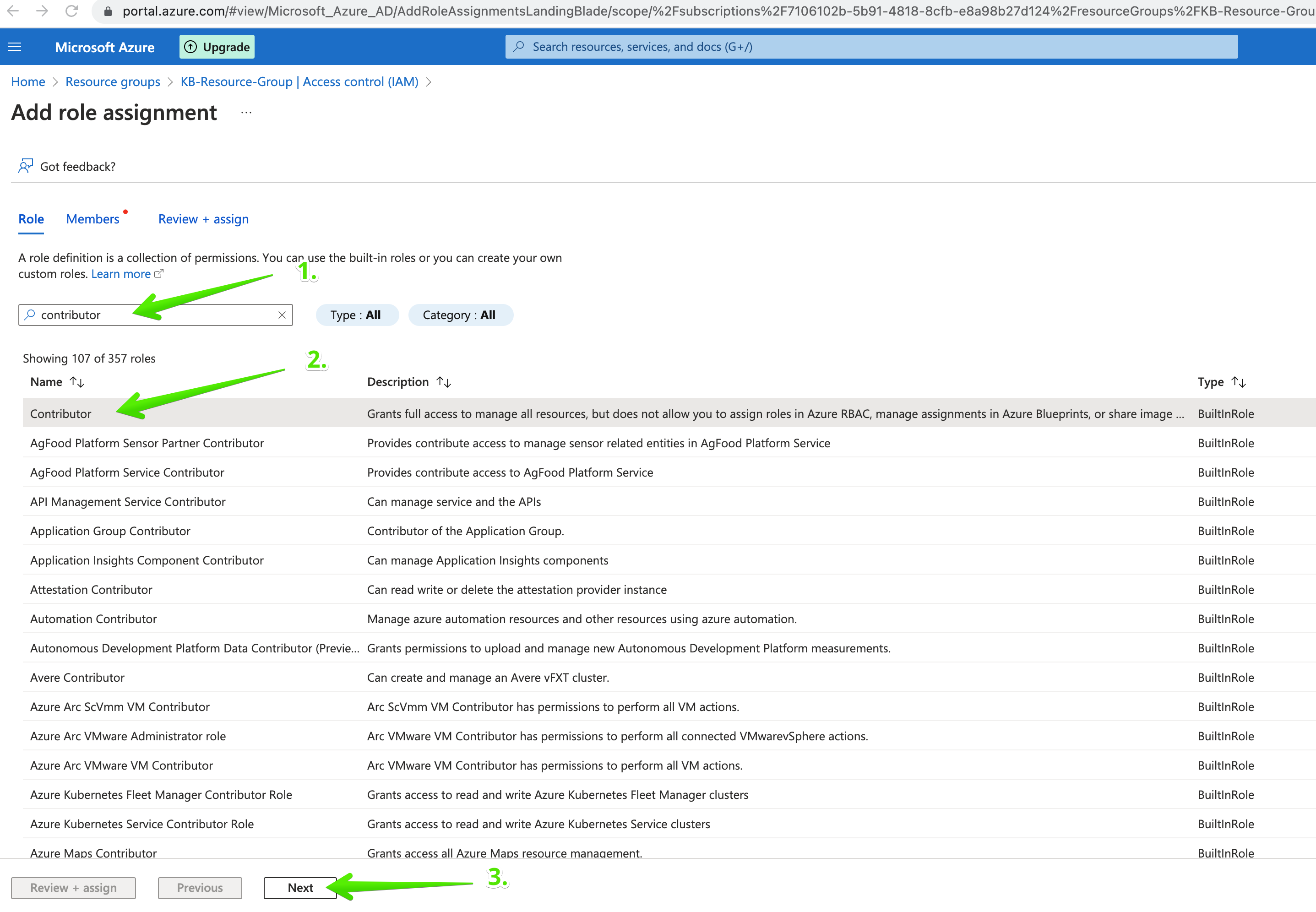Screen dimensions: 1316x912
Task: Switch to the Members tab
Action: pos(92,219)
